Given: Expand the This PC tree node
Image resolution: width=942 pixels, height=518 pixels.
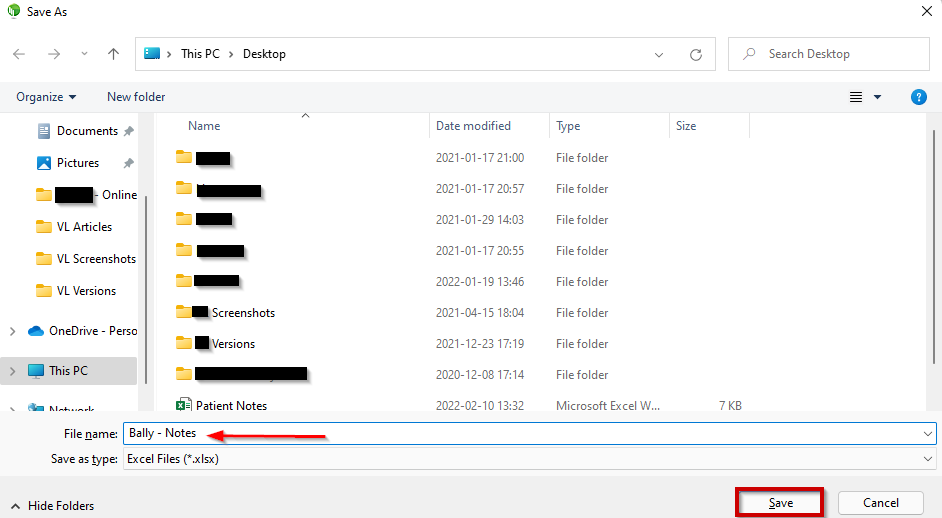Looking at the screenshot, I should tap(13, 371).
